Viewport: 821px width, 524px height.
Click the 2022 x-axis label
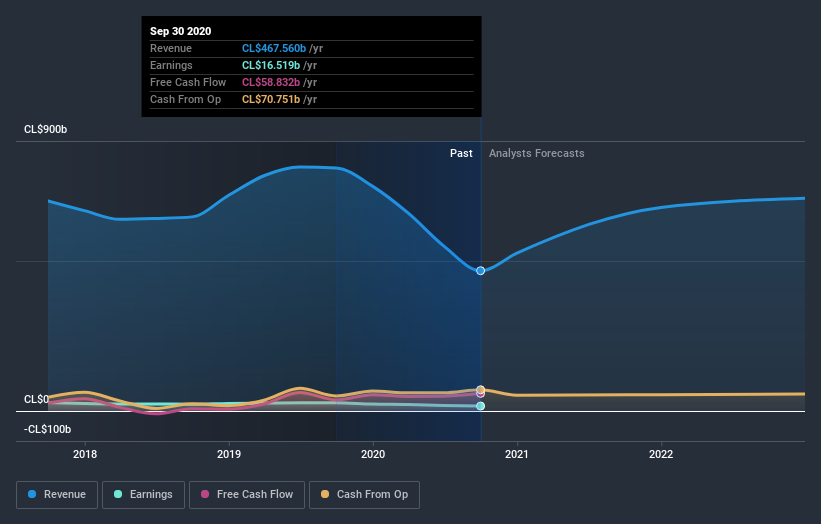[661, 454]
